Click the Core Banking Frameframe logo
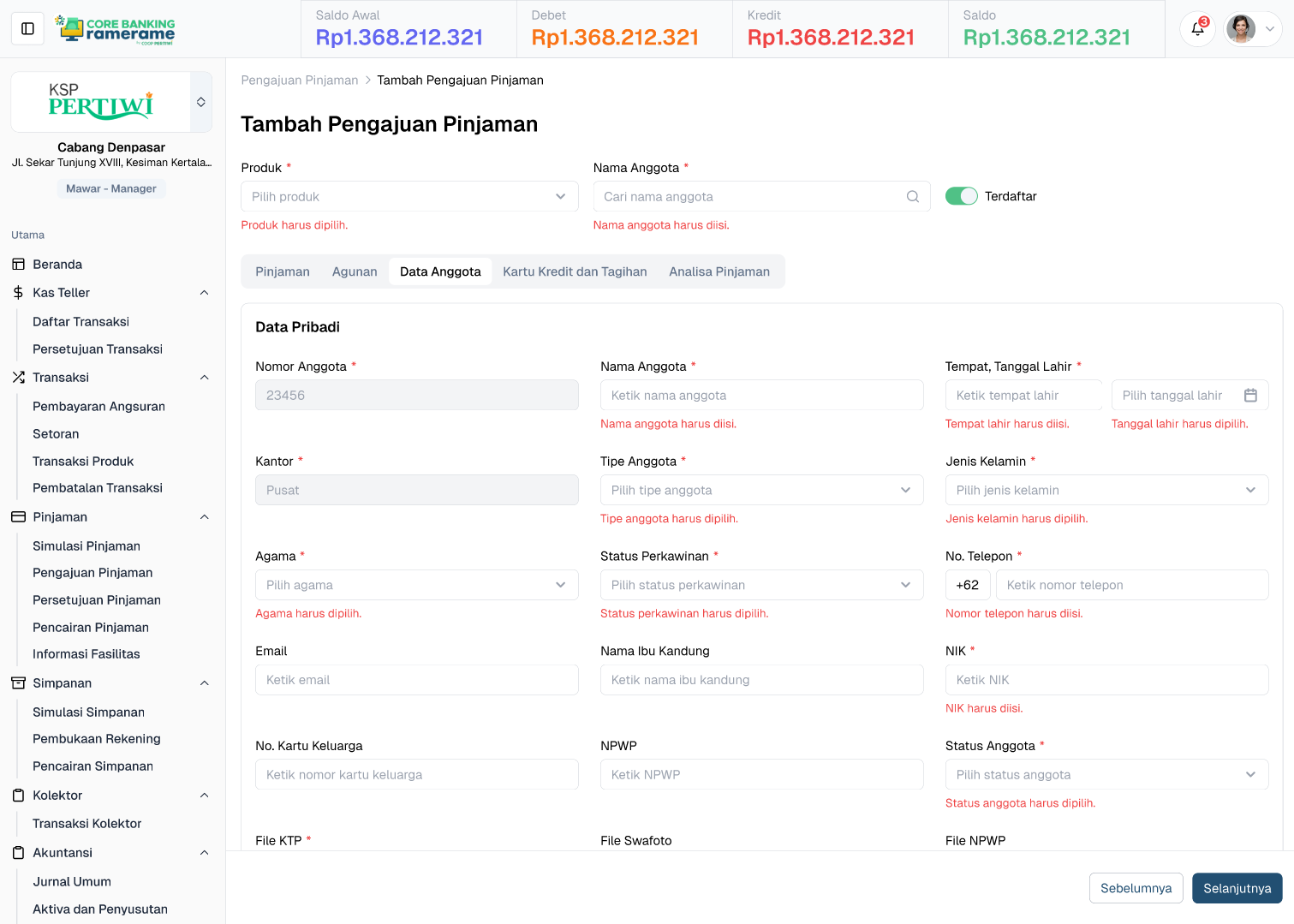1294x924 pixels. click(x=115, y=29)
